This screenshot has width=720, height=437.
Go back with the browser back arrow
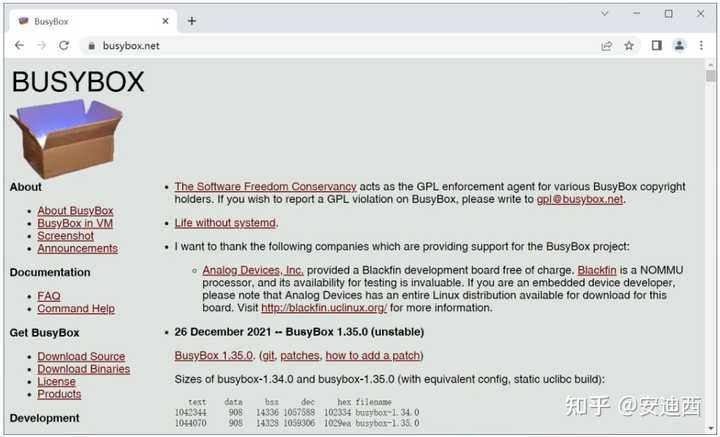click(x=19, y=45)
